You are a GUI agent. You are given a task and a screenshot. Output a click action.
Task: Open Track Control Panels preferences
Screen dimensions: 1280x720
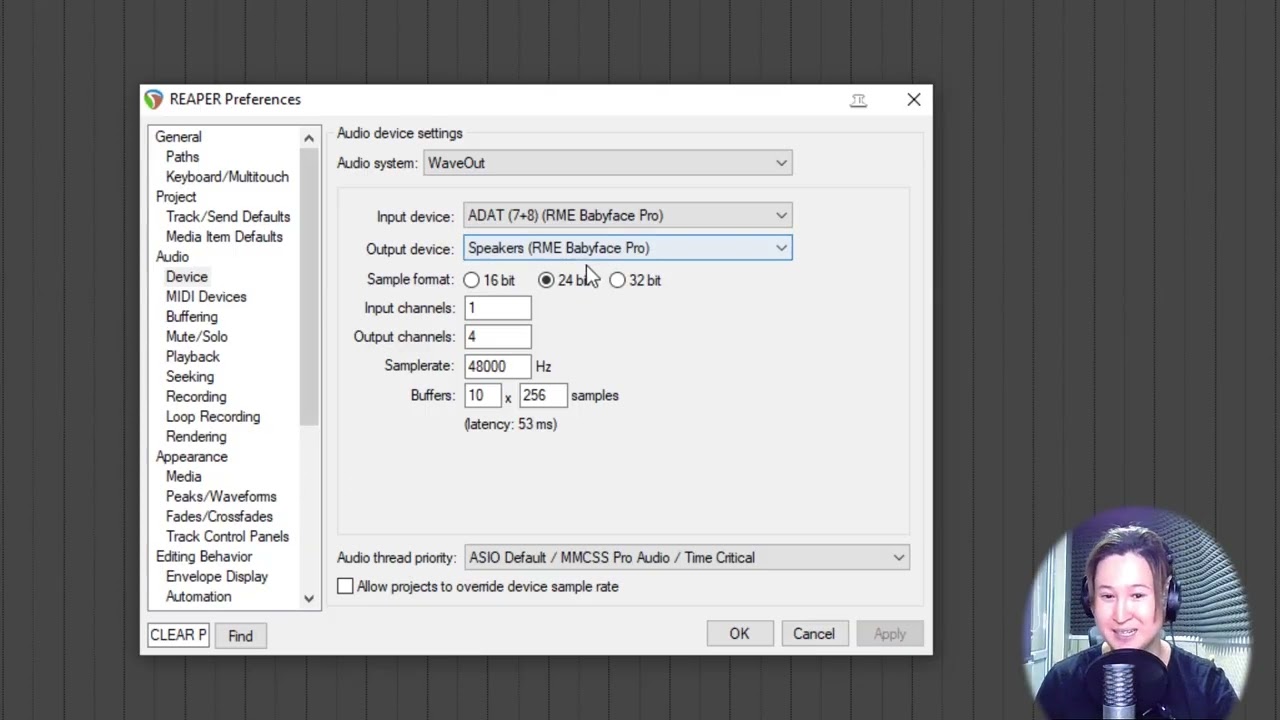tap(227, 537)
